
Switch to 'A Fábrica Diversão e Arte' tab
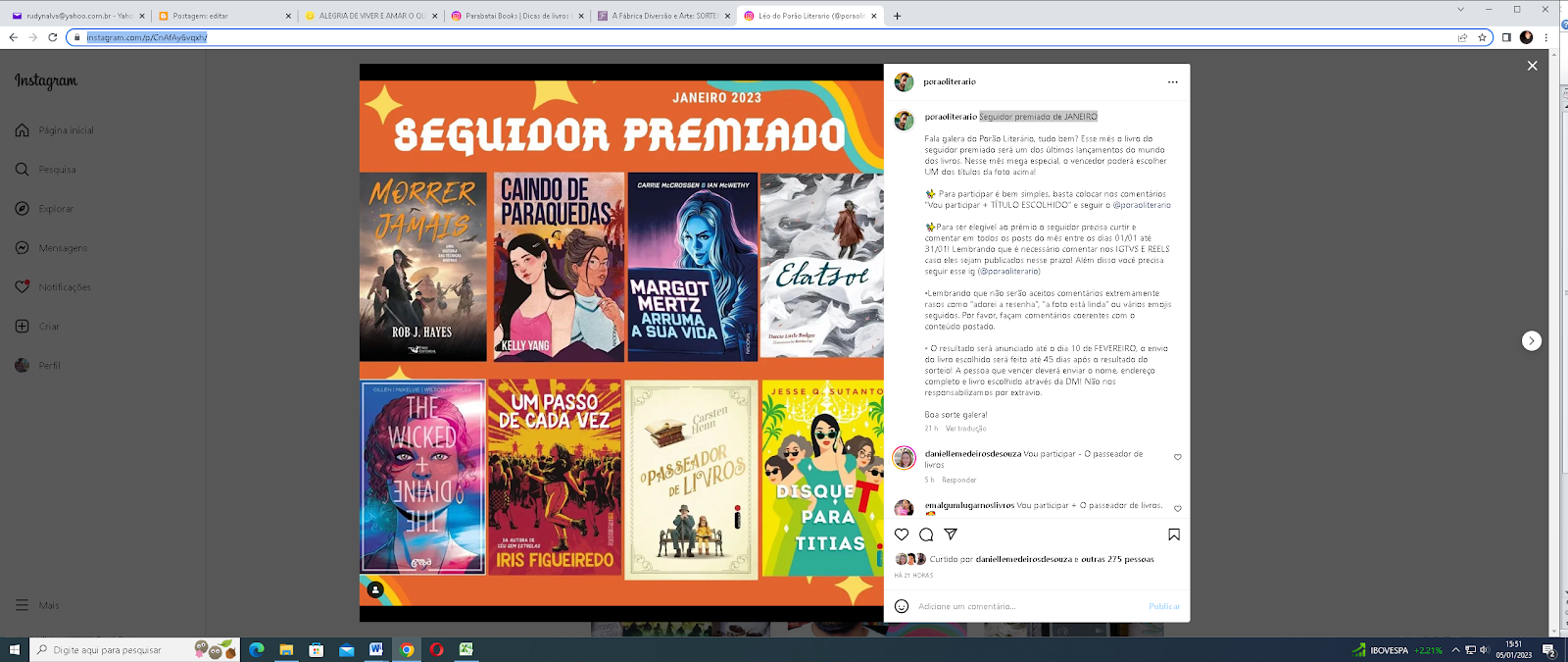664,16
